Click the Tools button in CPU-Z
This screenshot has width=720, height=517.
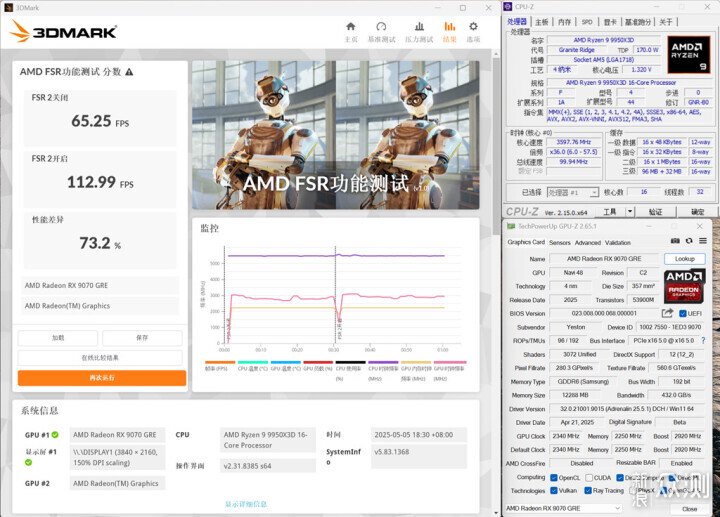(x=610, y=211)
